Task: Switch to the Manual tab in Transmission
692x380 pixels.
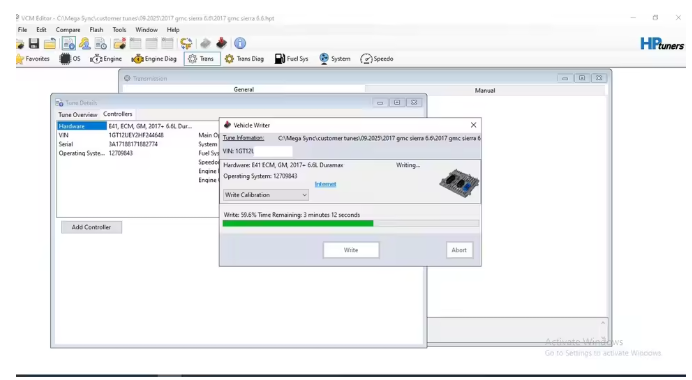Action: click(x=485, y=90)
